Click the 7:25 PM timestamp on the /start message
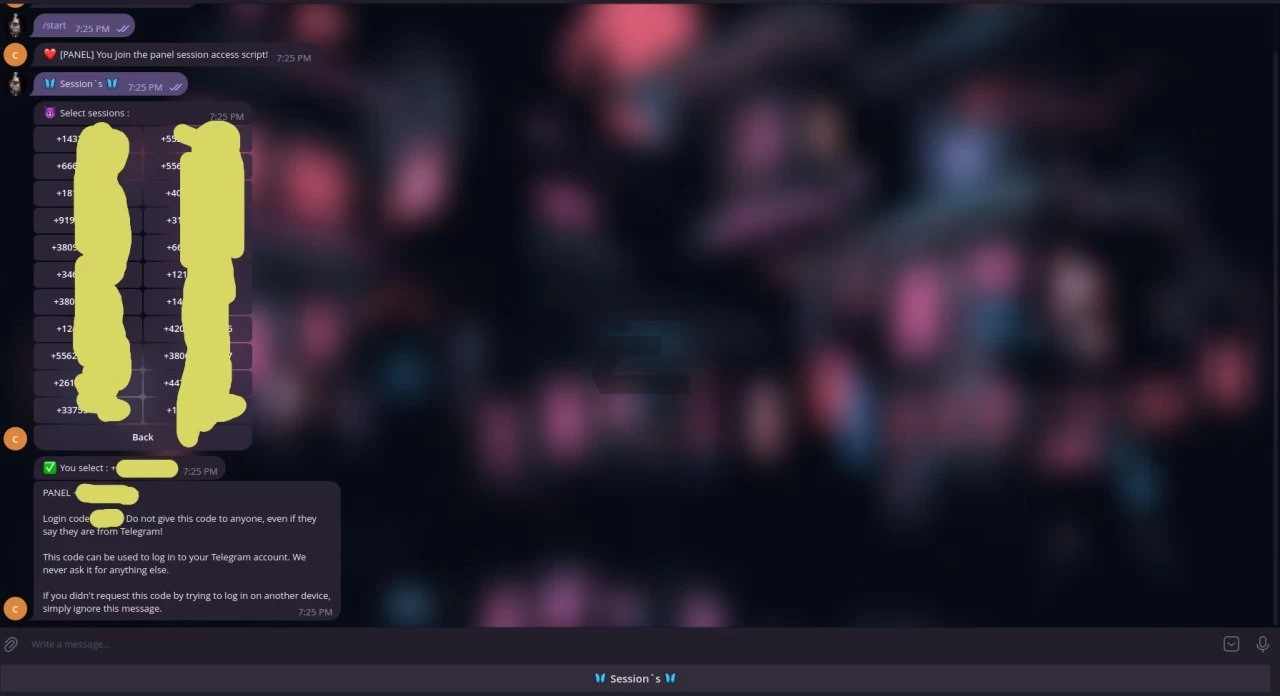Image resolution: width=1280 pixels, height=696 pixels. click(92, 29)
